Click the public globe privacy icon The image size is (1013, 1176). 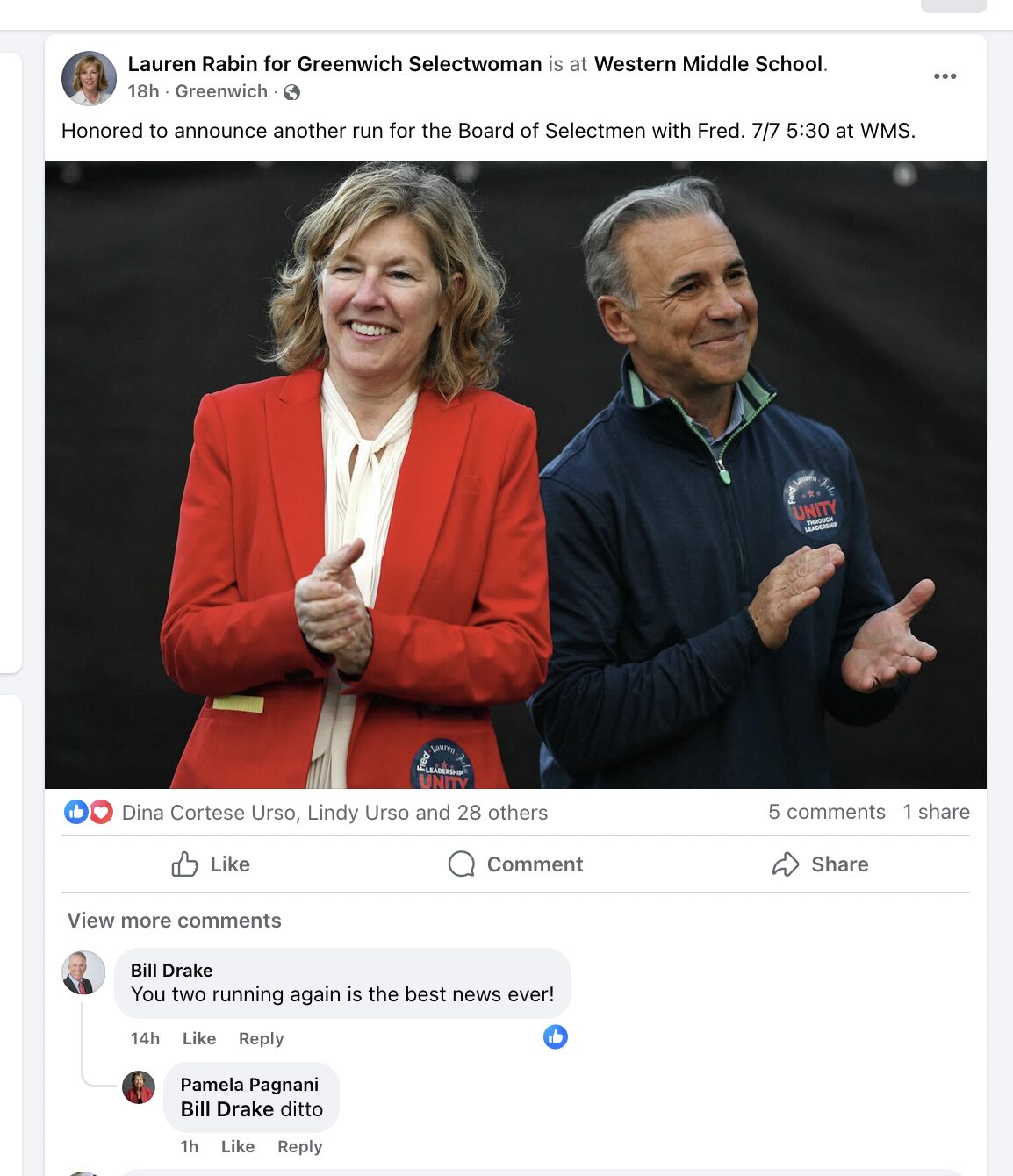coord(292,92)
